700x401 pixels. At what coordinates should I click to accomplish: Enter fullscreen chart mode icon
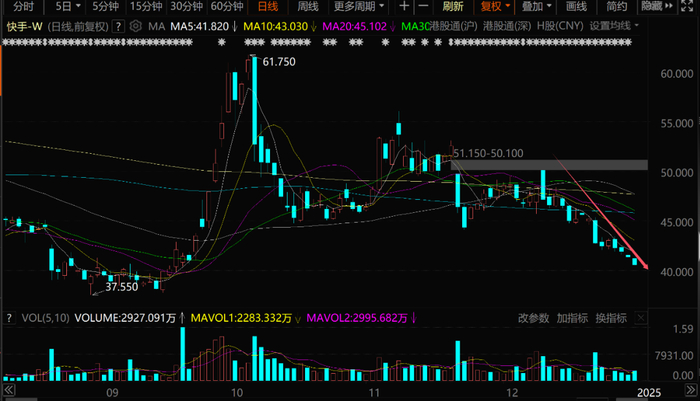688,6
